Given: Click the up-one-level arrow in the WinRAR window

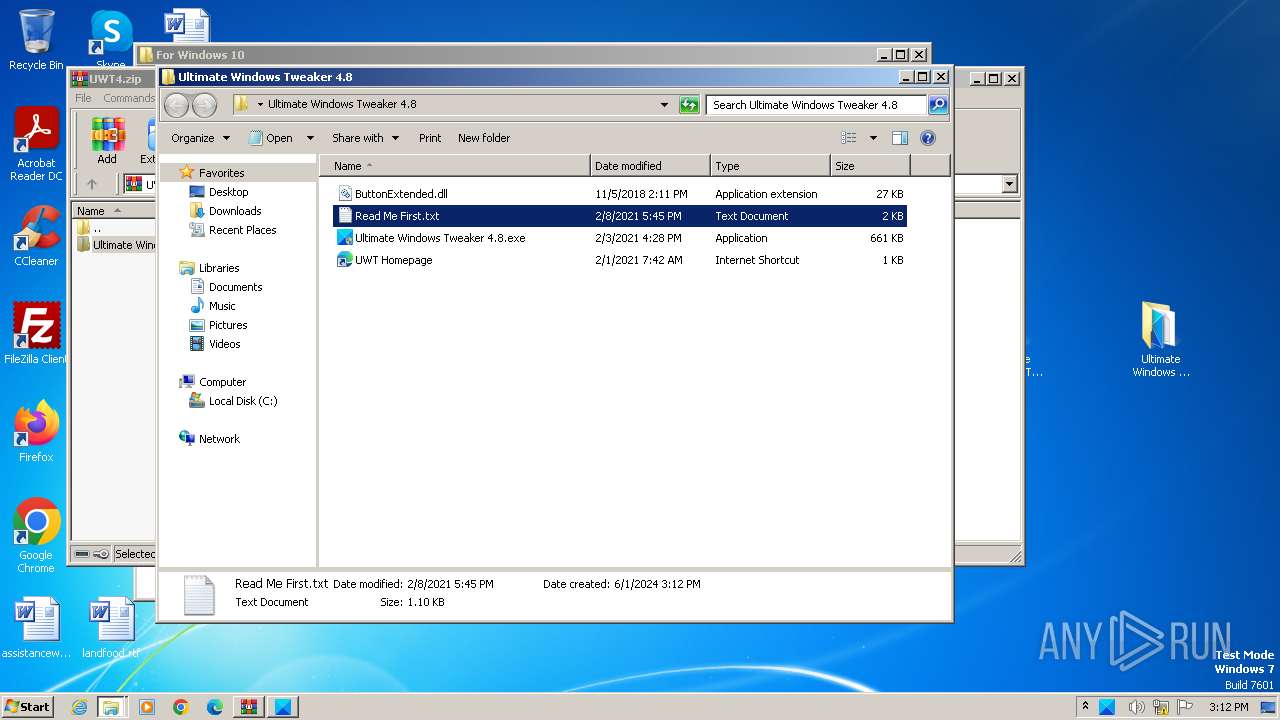Looking at the screenshot, I should tap(92, 184).
